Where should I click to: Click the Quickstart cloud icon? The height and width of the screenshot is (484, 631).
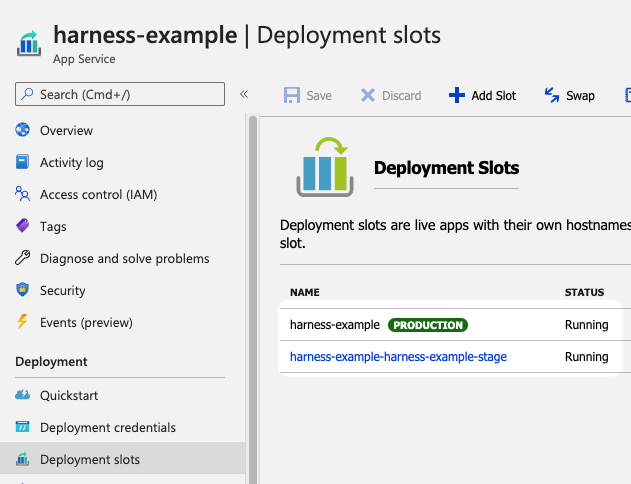23,395
